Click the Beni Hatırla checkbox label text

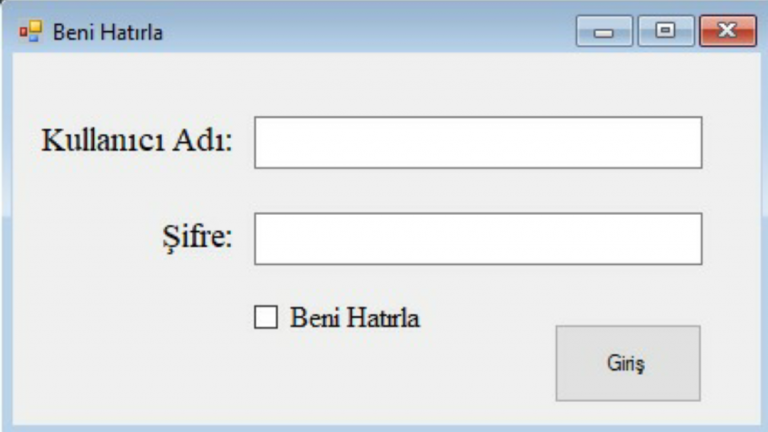(x=355, y=317)
